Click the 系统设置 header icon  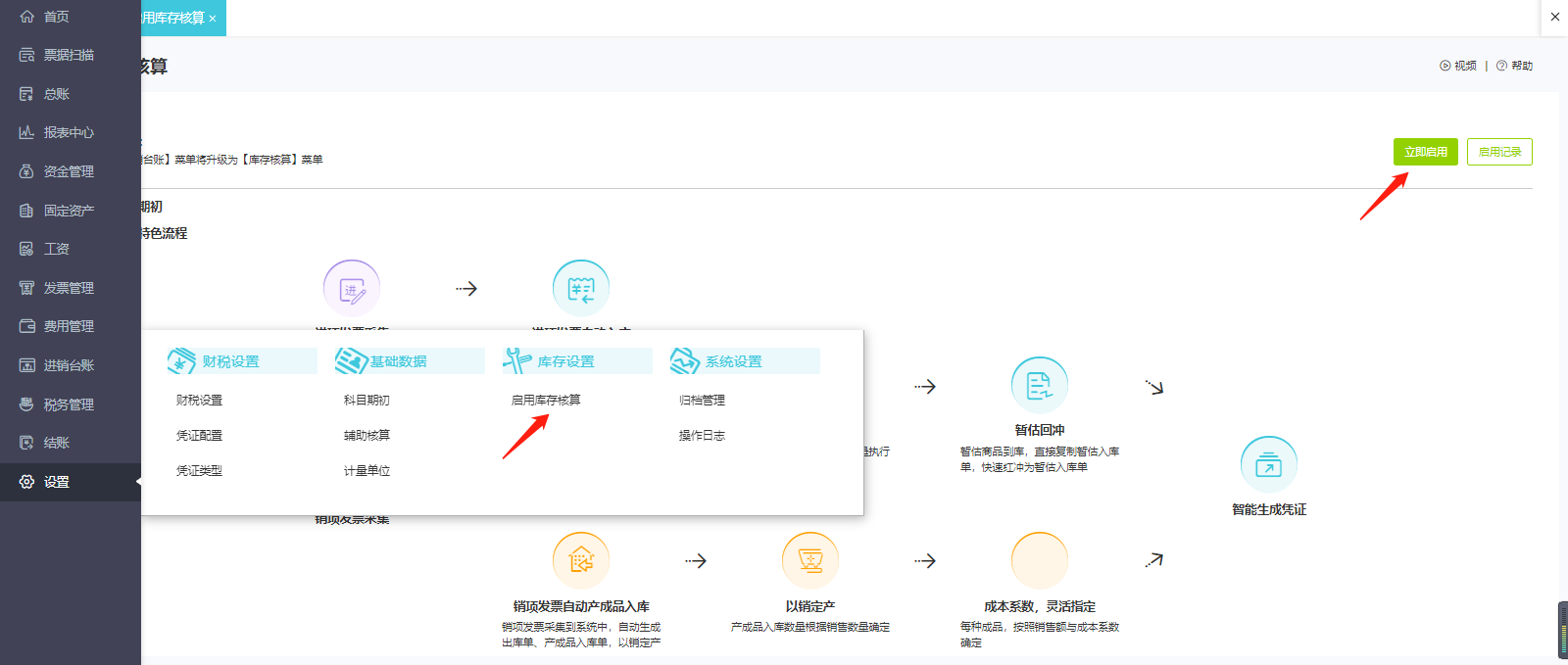point(684,361)
